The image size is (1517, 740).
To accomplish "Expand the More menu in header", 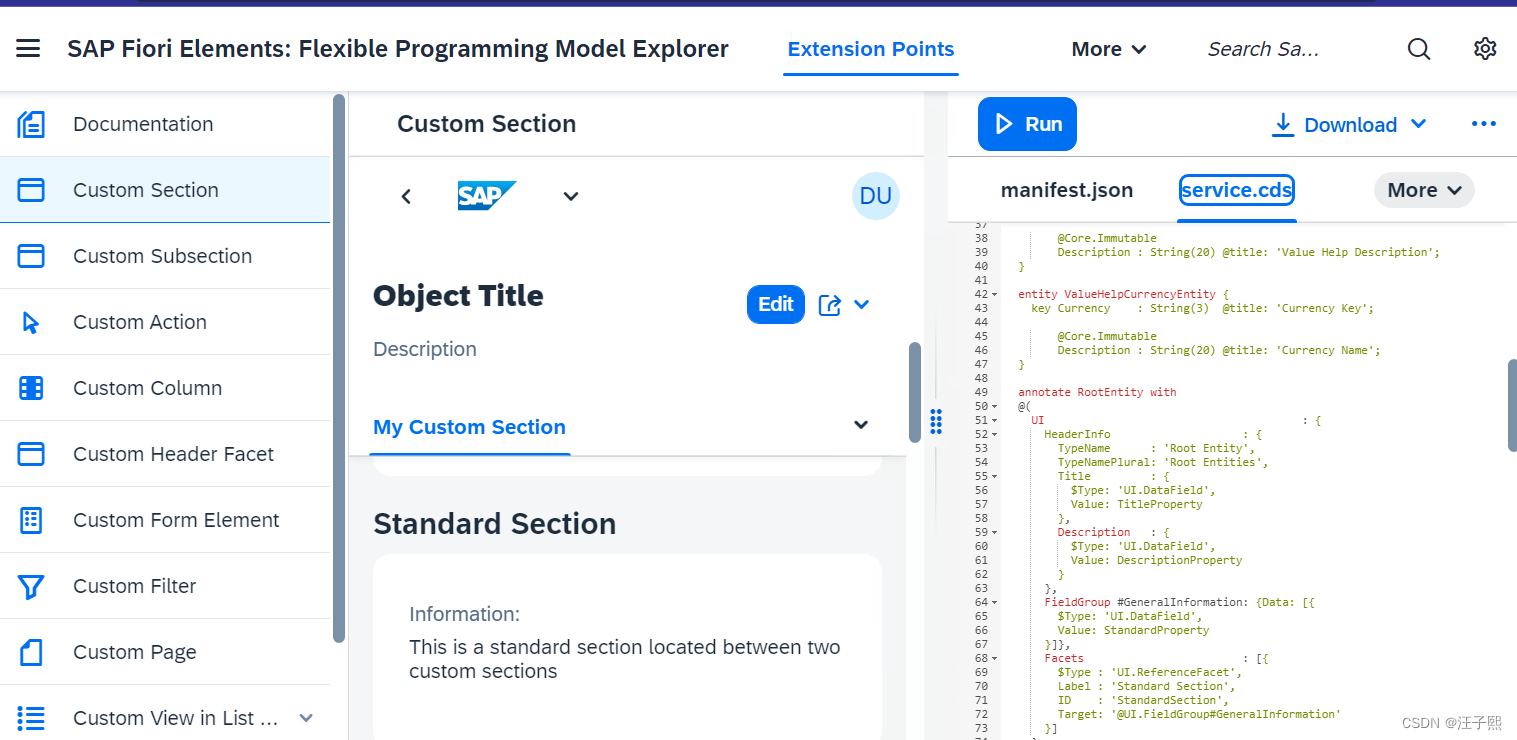I will point(1109,49).
